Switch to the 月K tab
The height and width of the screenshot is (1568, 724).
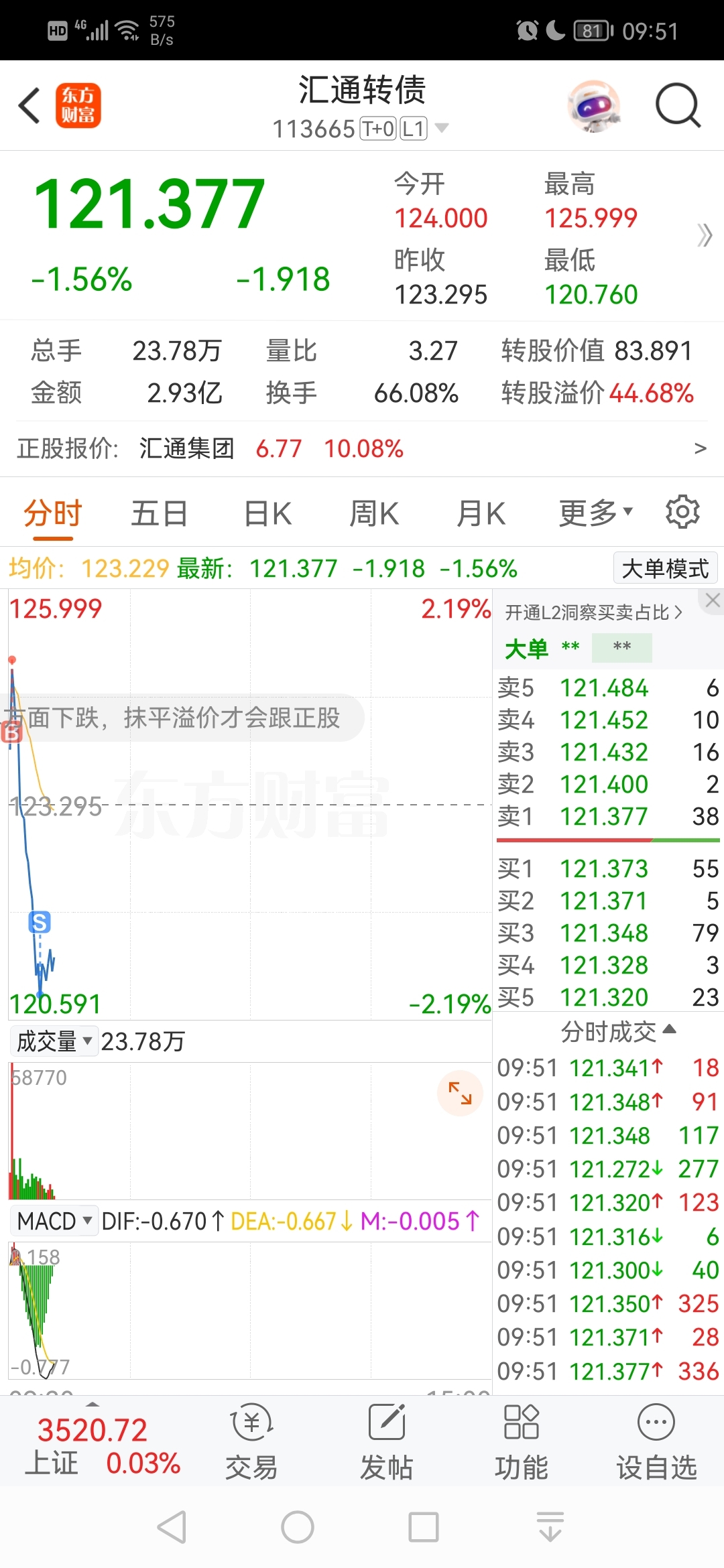[480, 514]
